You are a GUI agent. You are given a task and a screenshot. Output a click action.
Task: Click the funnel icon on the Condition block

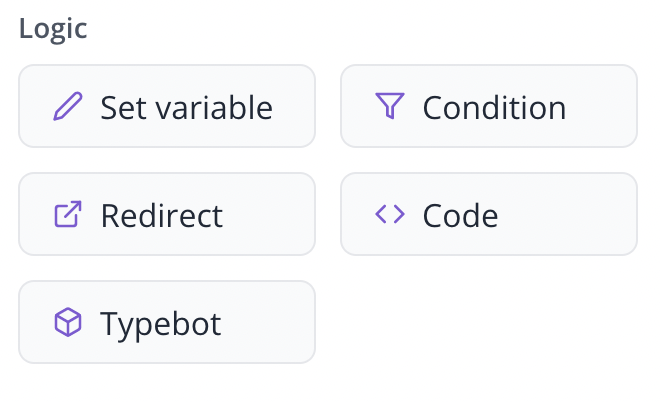(389, 106)
